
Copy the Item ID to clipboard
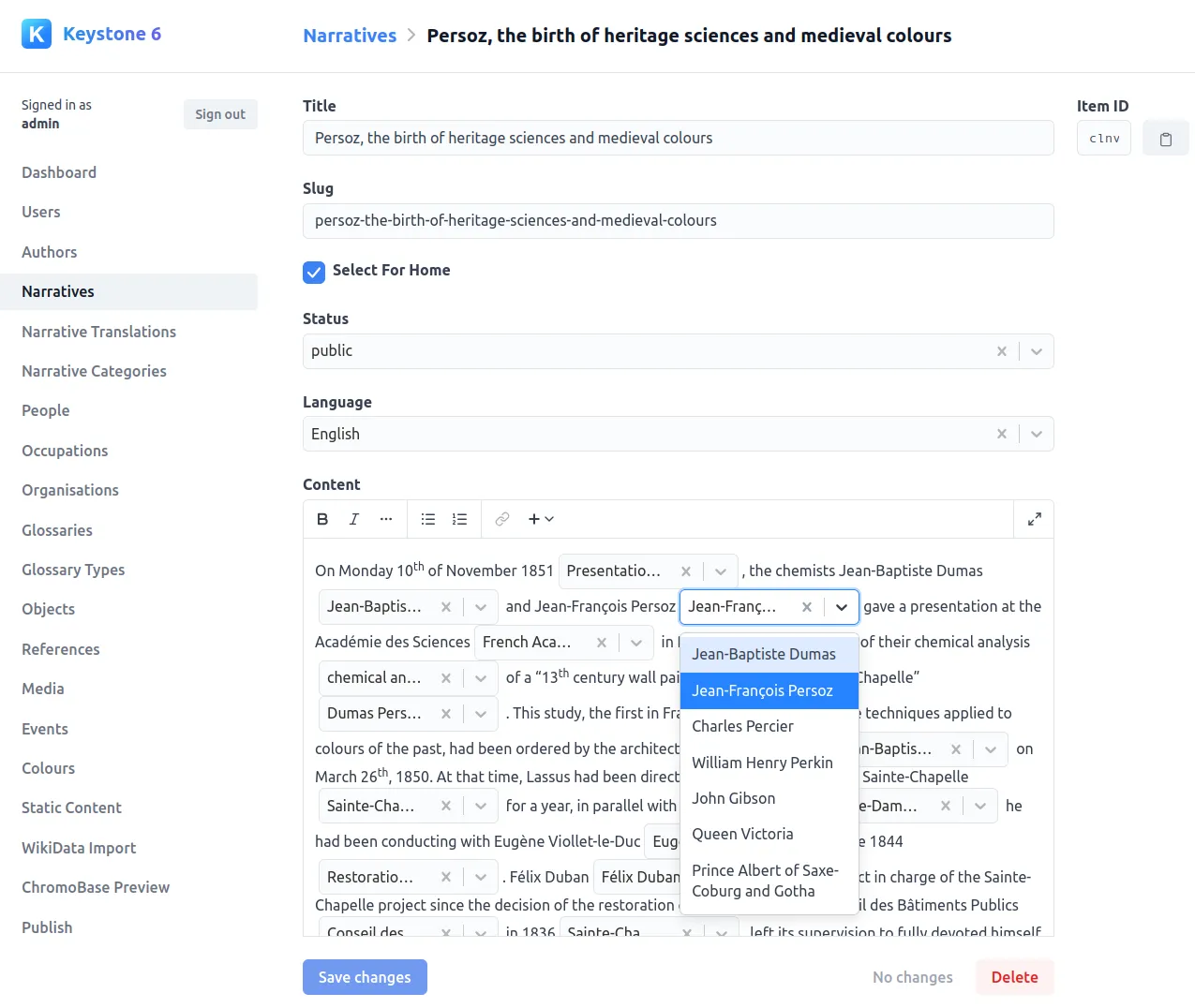coord(1165,139)
